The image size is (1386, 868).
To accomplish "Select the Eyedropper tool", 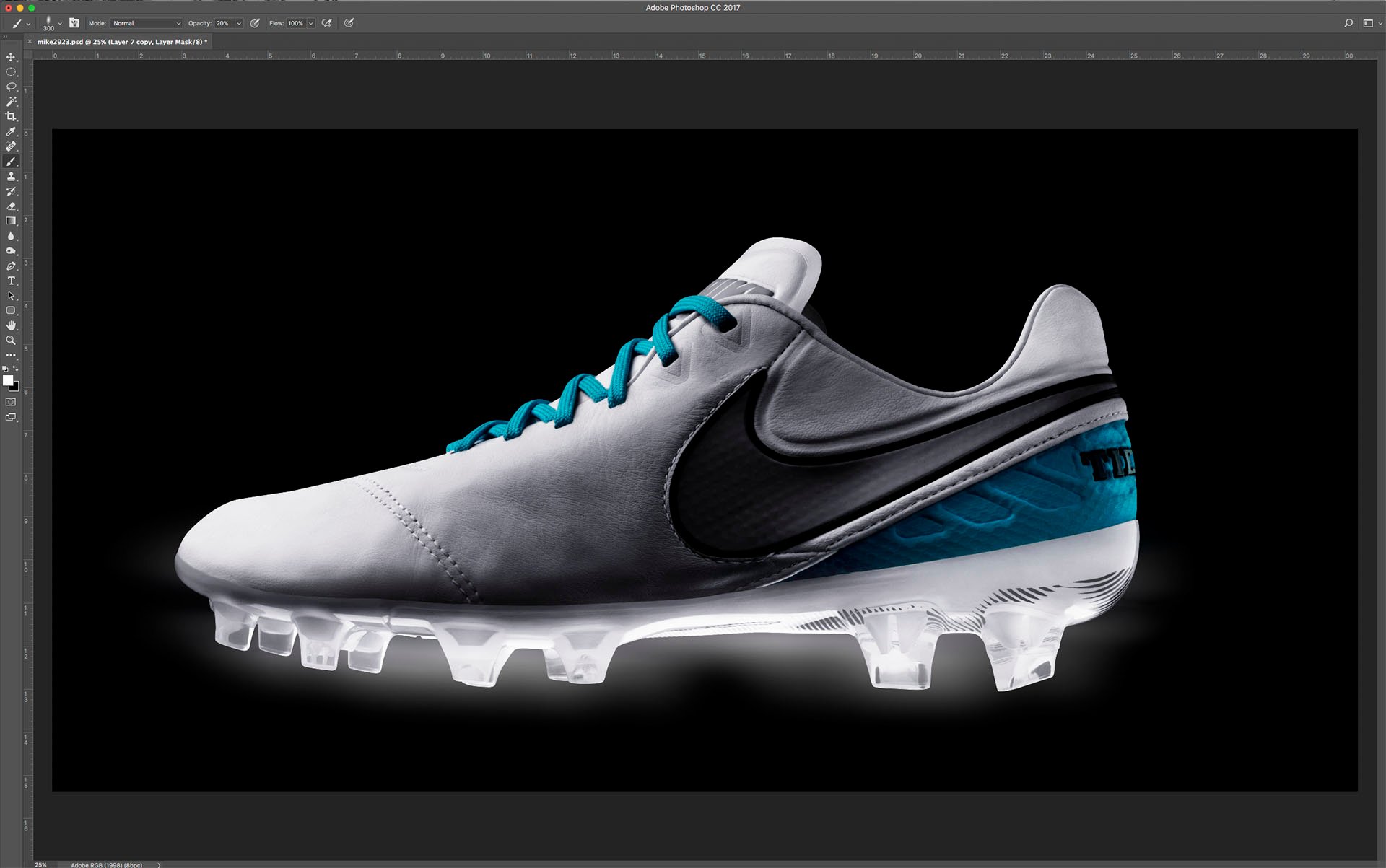I will pyautogui.click(x=11, y=131).
